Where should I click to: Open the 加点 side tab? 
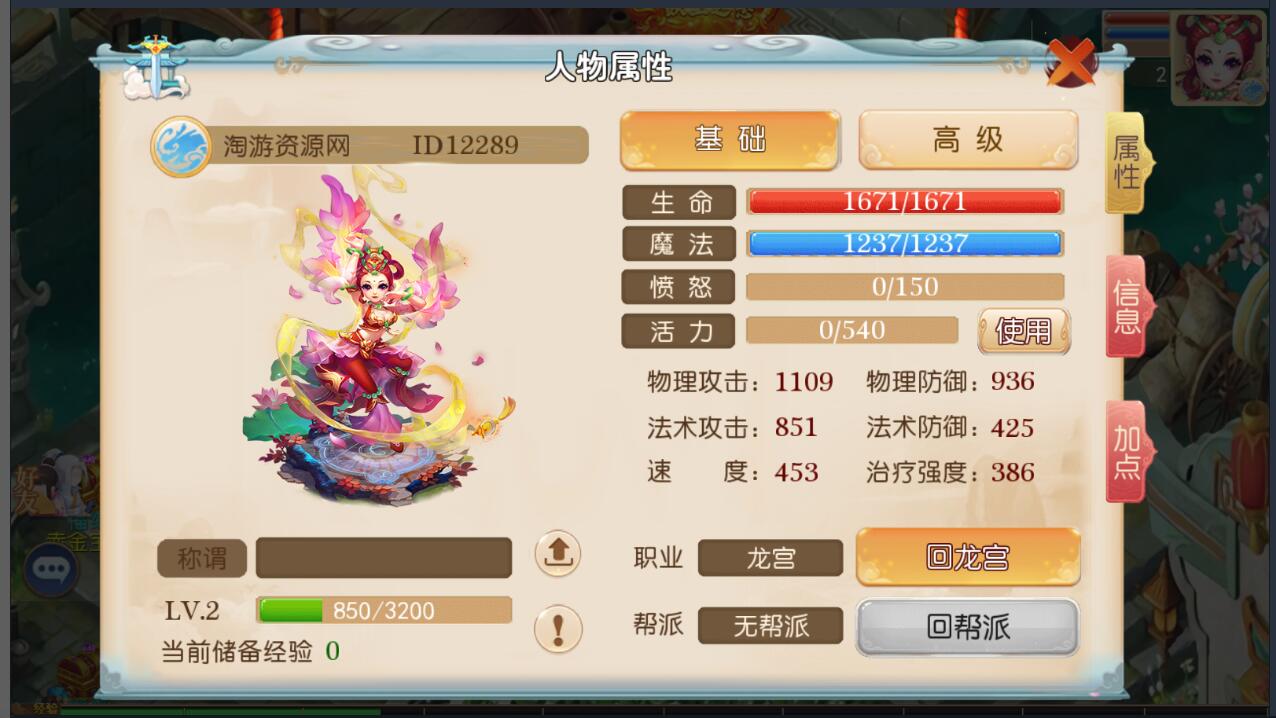(1128, 451)
